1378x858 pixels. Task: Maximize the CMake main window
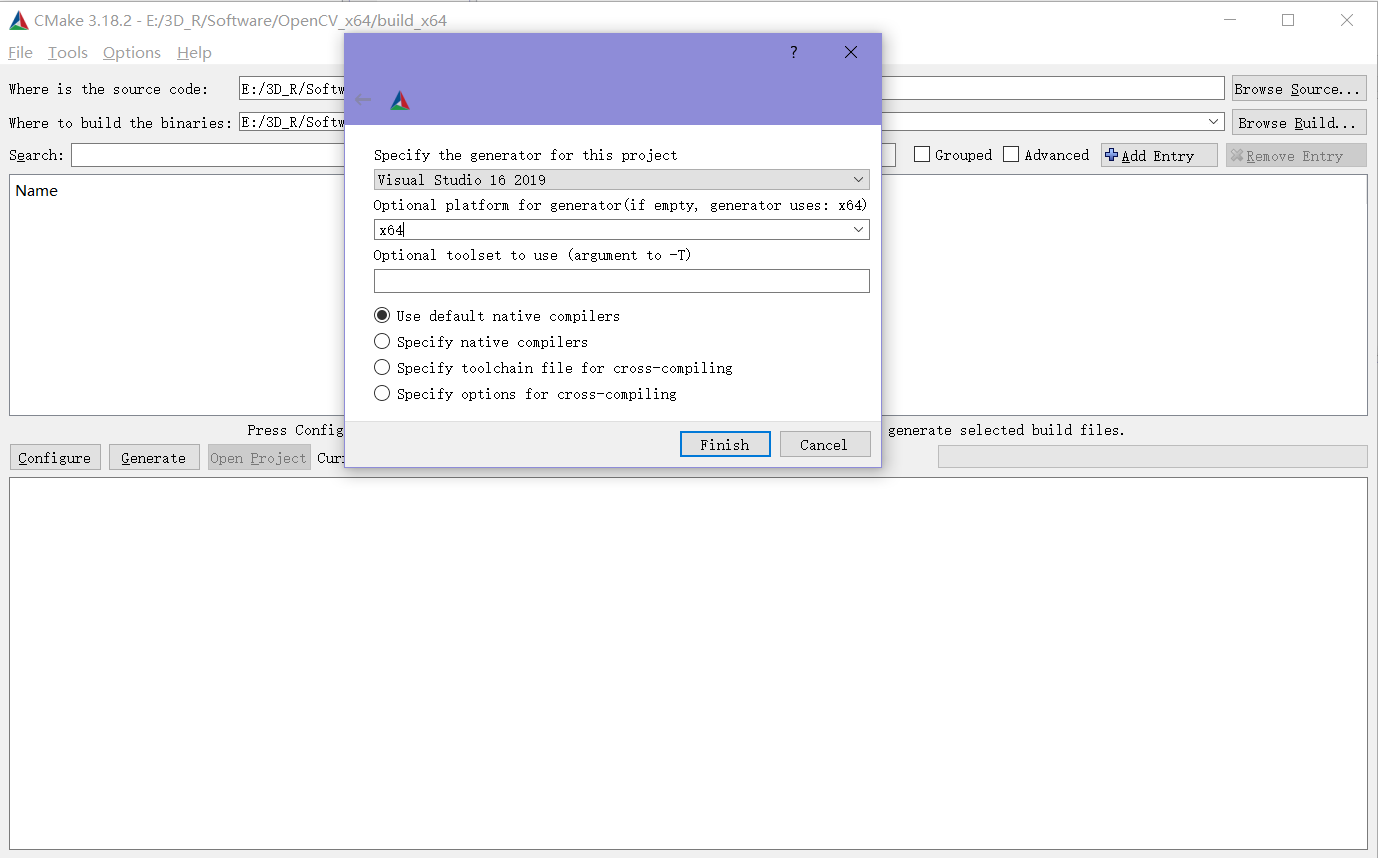(x=1288, y=20)
